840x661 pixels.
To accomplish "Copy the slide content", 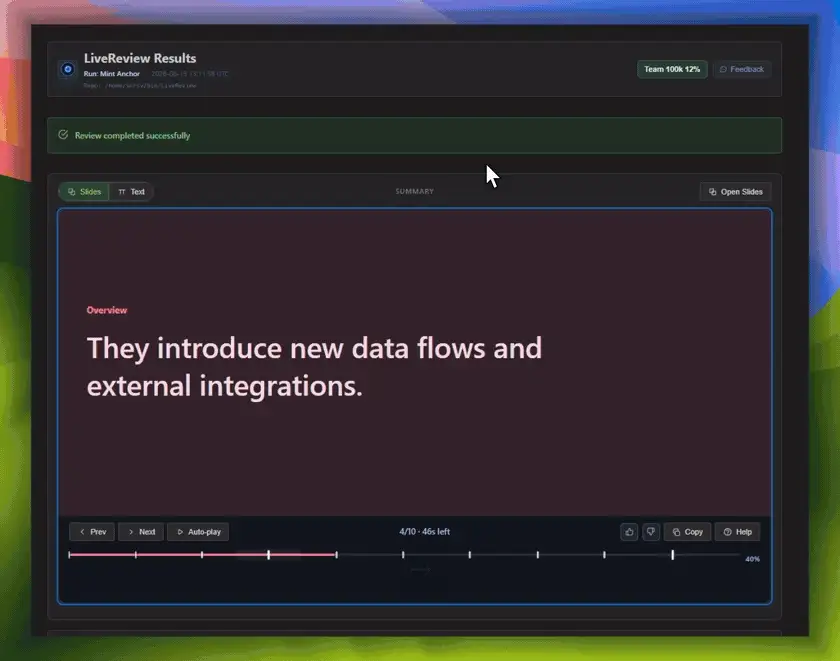I will [687, 532].
